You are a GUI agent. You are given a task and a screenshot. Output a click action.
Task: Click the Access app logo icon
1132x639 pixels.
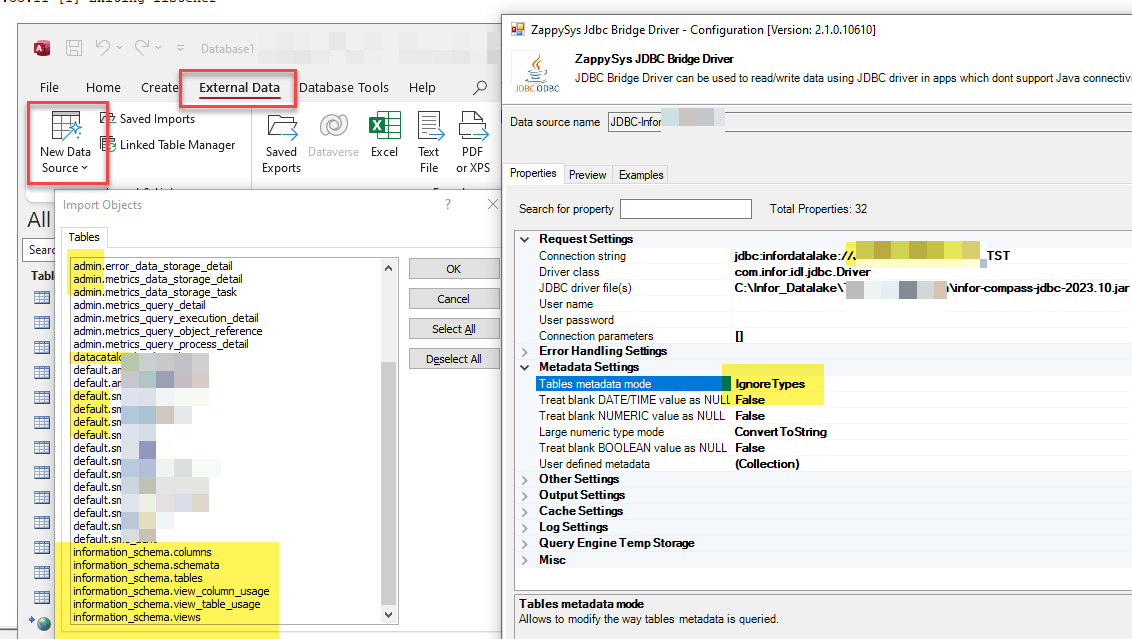(x=42, y=48)
